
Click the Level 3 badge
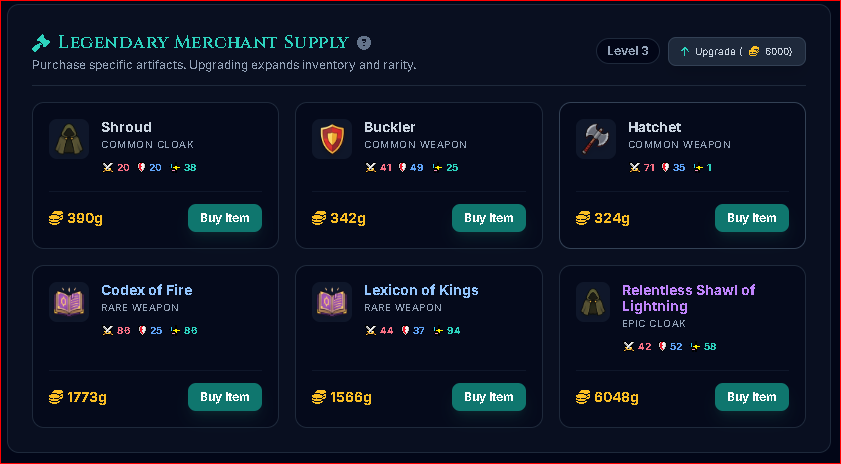point(628,51)
